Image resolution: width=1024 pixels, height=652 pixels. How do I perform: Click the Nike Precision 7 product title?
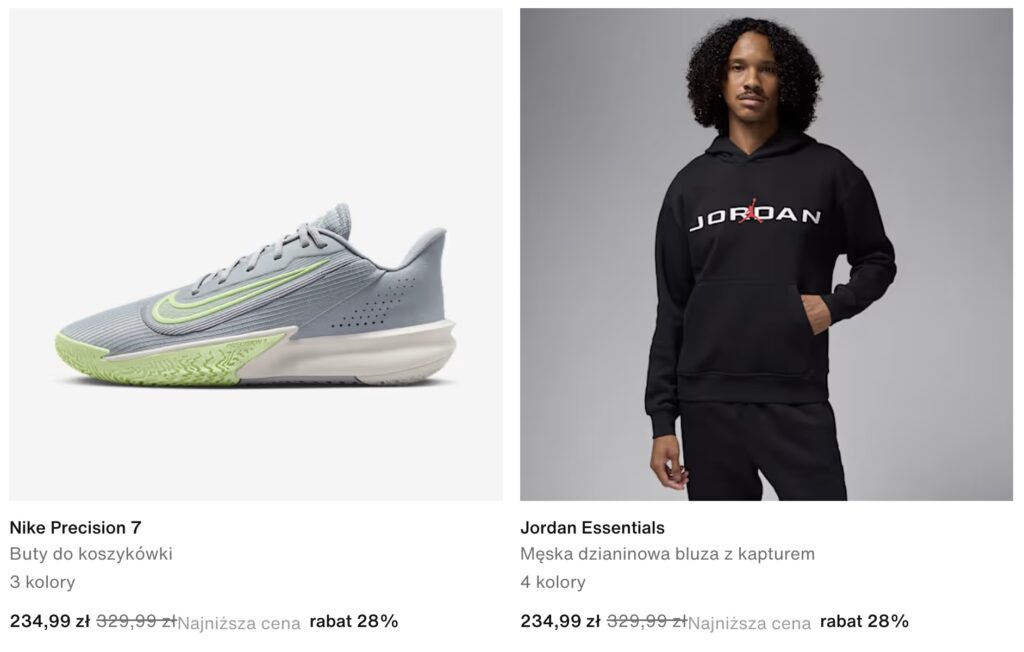click(x=76, y=527)
